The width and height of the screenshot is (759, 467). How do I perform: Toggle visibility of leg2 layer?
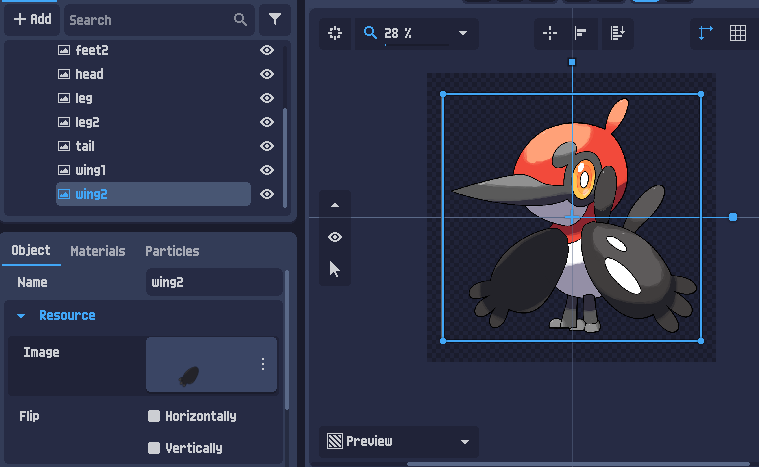click(267, 122)
